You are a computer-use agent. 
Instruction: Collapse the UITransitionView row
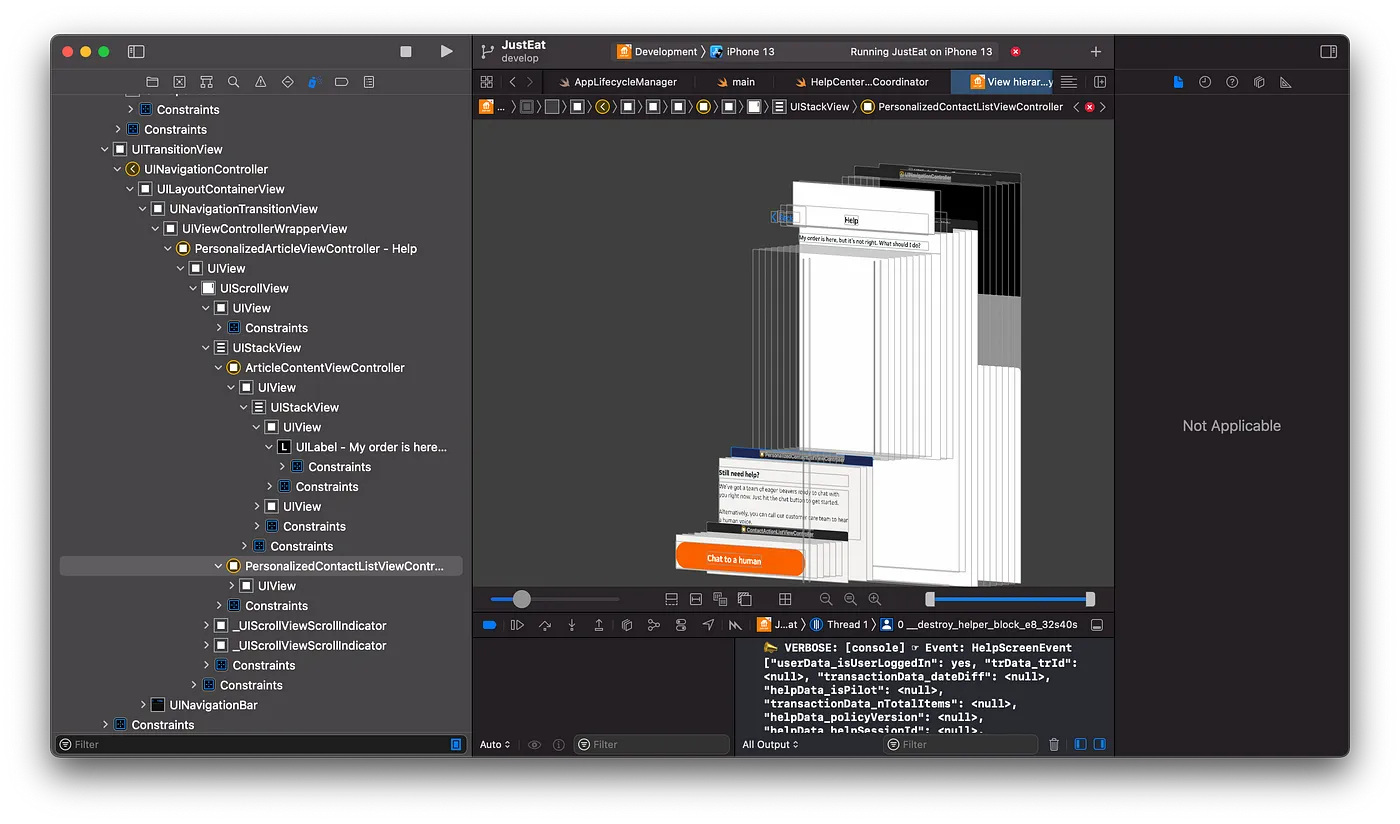105,149
